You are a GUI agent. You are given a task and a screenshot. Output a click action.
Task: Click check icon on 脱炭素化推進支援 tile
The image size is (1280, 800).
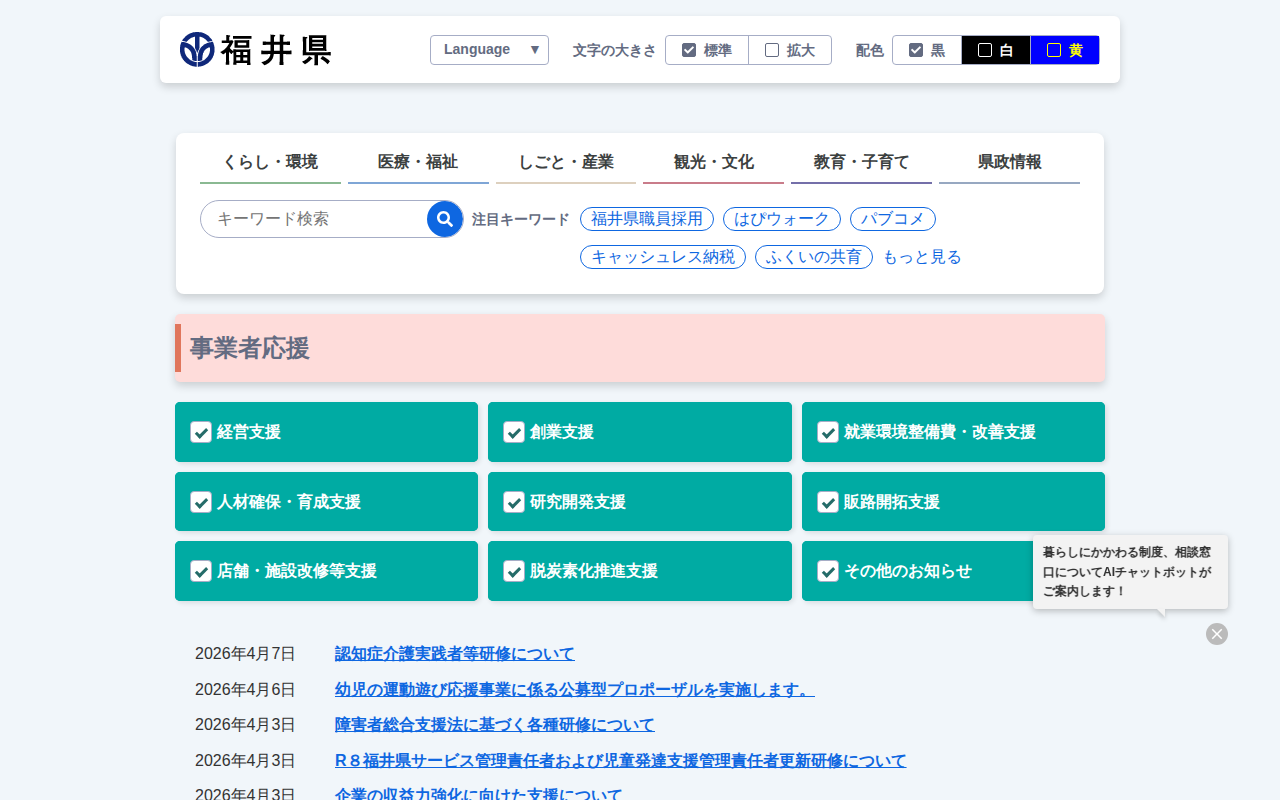[x=514, y=571]
